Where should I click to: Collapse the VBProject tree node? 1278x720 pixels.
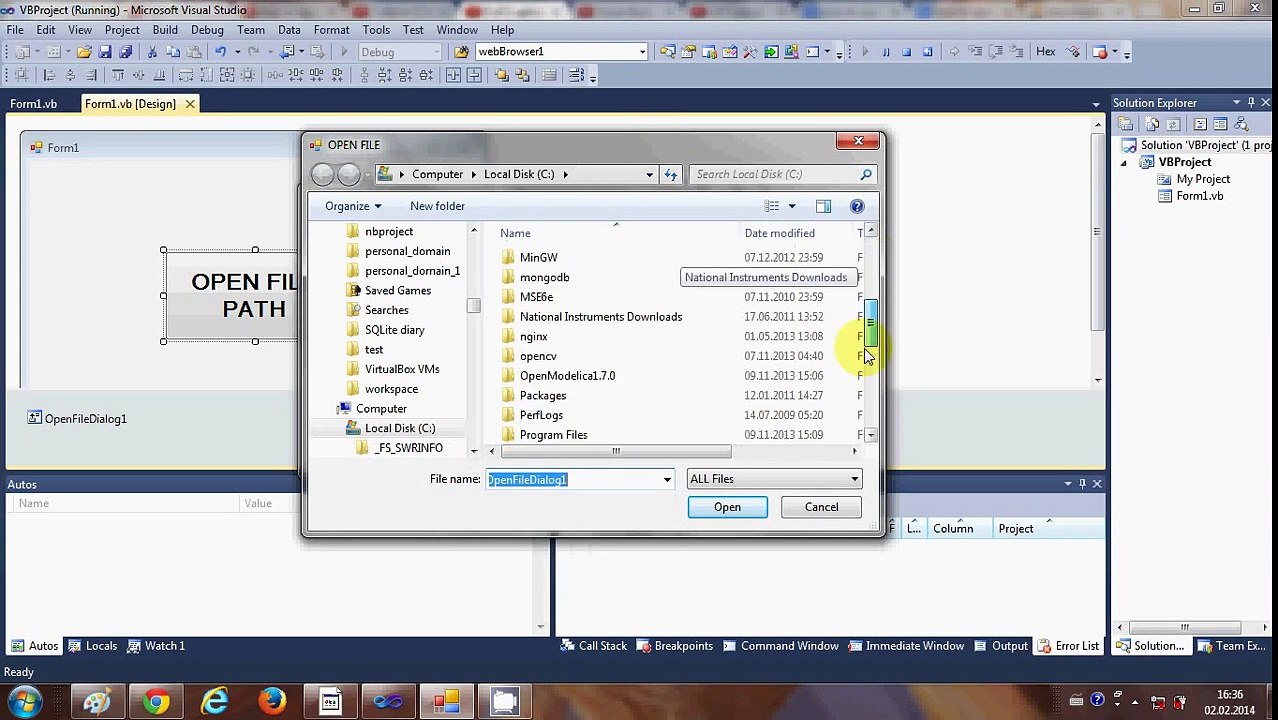tap(1123, 162)
